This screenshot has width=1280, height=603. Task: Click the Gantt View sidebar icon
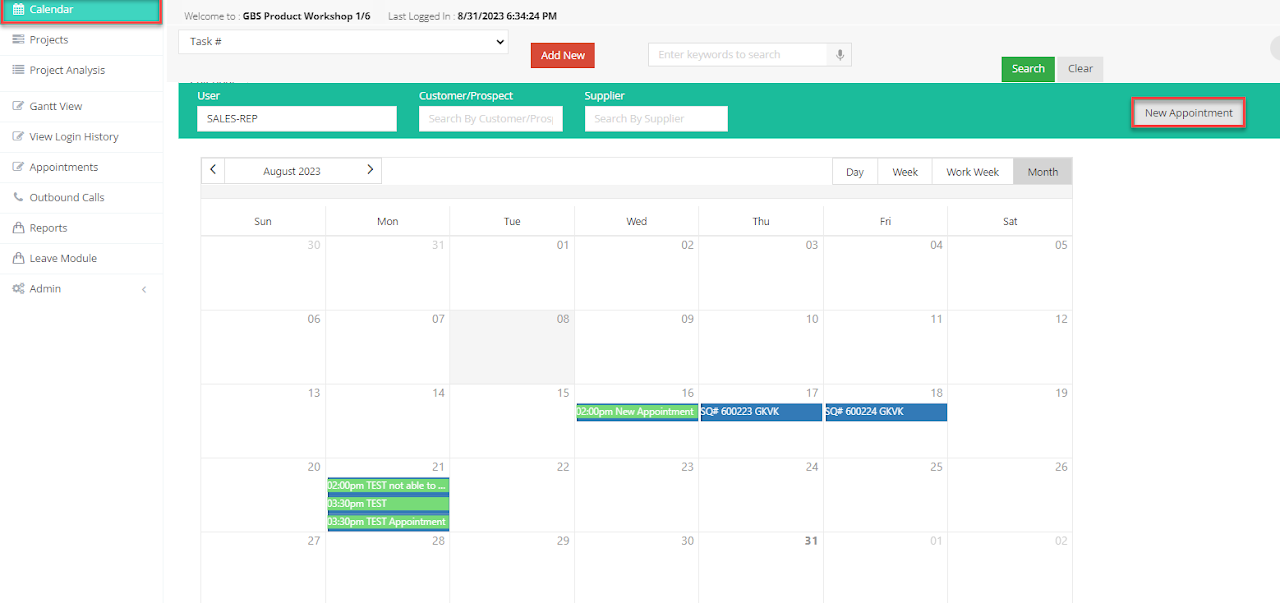tap(18, 106)
